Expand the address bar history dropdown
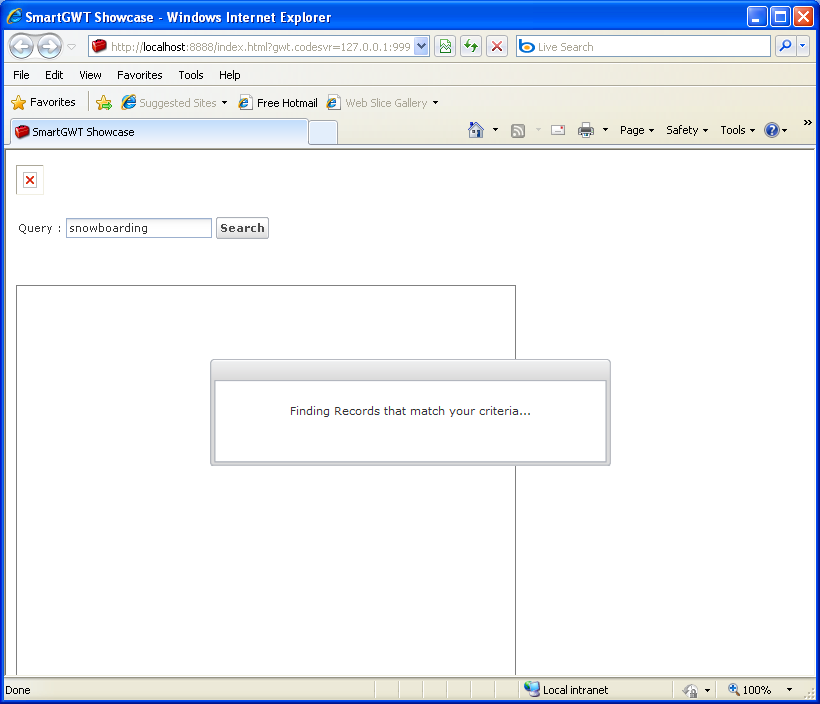 coord(422,47)
